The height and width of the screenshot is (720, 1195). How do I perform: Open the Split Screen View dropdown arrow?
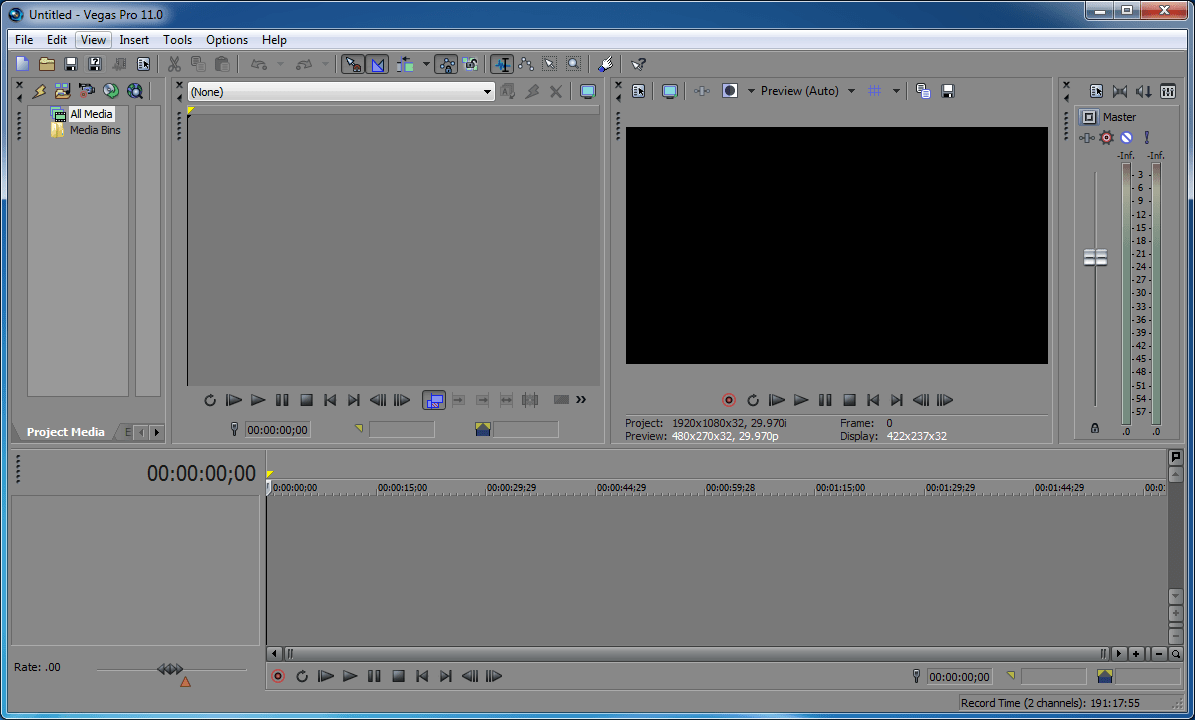[x=751, y=91]
